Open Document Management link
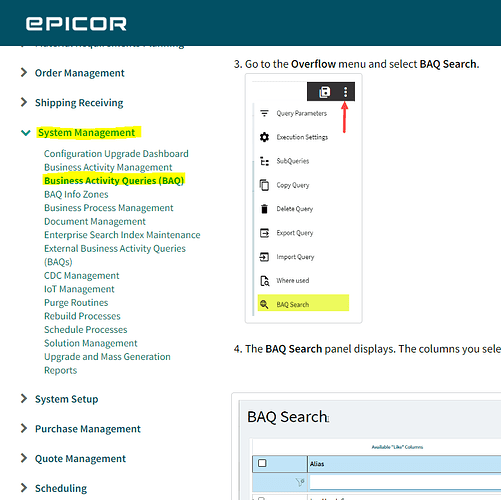The height and width of the screenshot is (500, 501). point(95,222)
